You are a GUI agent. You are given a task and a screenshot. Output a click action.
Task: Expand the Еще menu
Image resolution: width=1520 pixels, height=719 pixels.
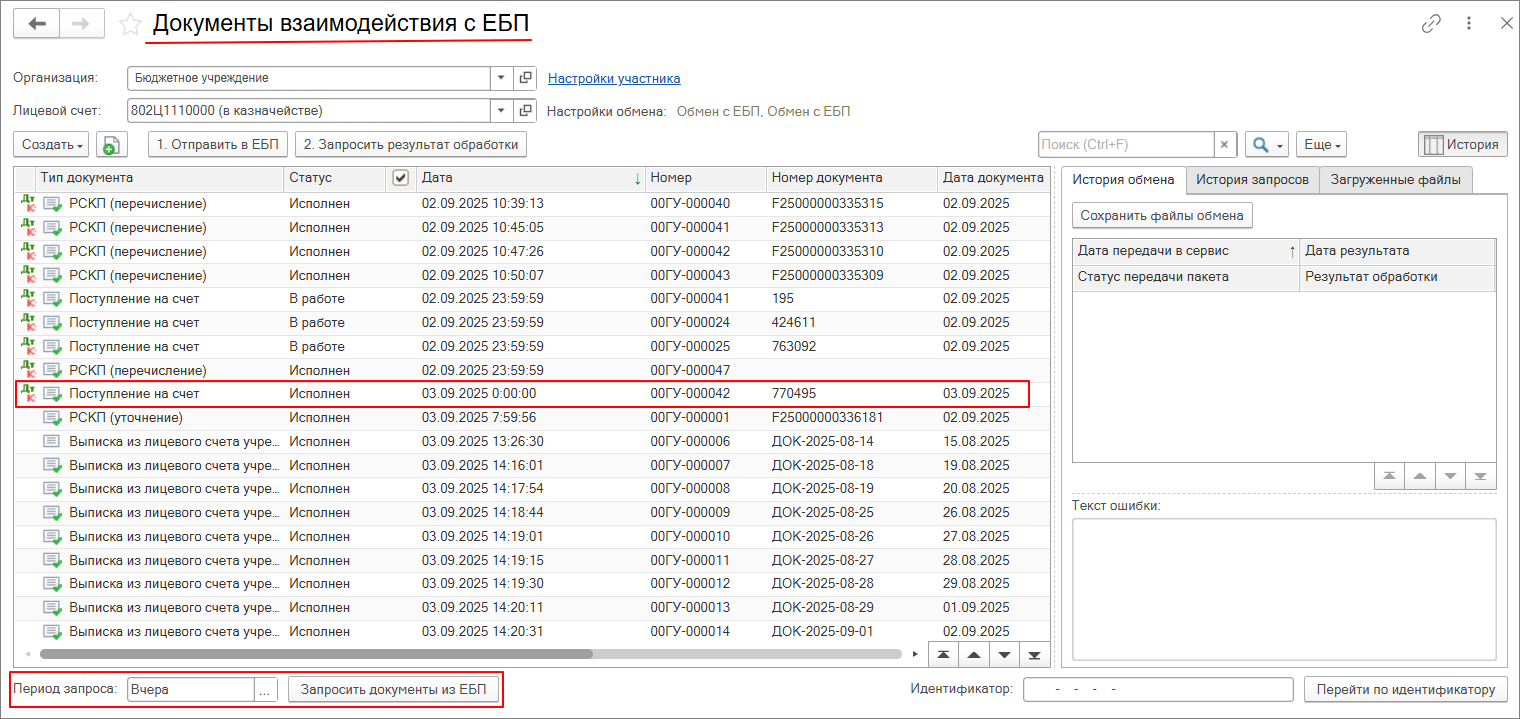(x=1322, y=145)
